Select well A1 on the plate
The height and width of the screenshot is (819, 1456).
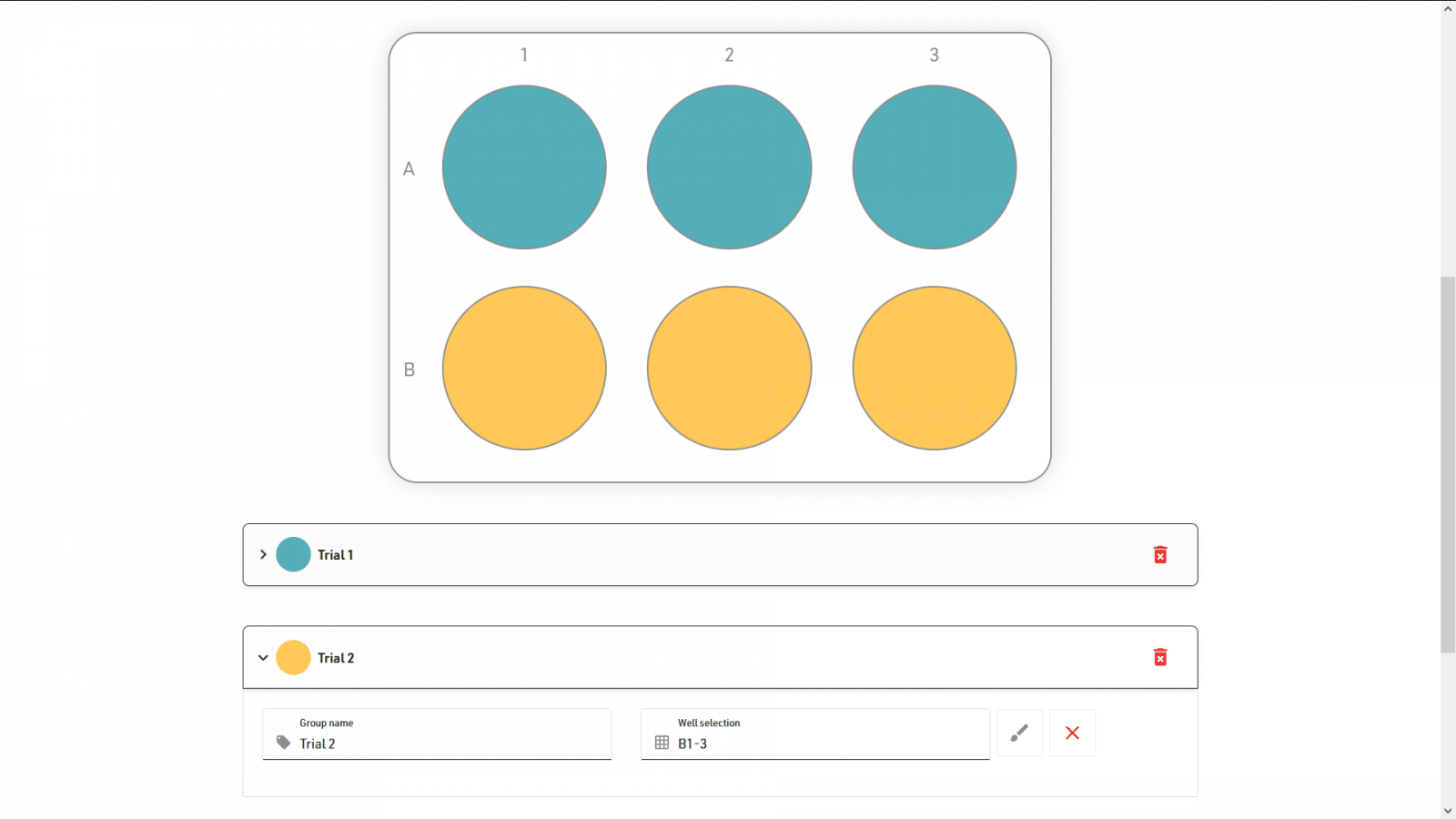524,167
